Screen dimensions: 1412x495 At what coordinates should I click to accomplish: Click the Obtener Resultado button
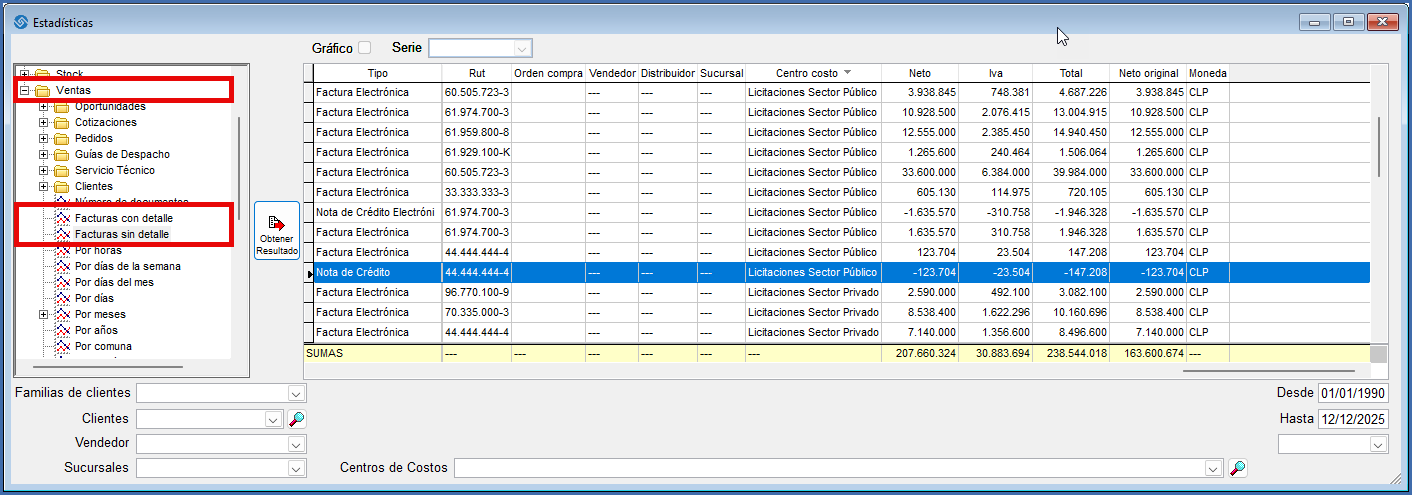pyautogui.click(x=277, y=231)
